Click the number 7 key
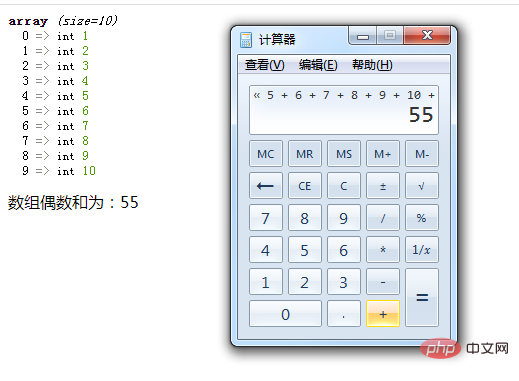Viewport: 519px width, 381px height. pyautogui.click(x=266, y=218)
